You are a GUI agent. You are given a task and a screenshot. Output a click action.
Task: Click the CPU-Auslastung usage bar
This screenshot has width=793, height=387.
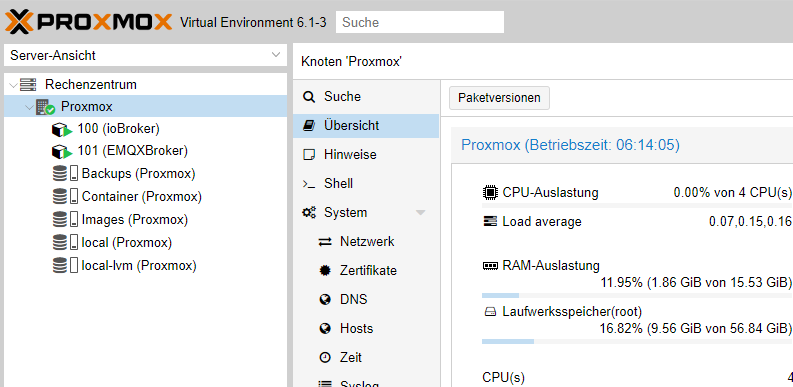(x=637, y=206)
